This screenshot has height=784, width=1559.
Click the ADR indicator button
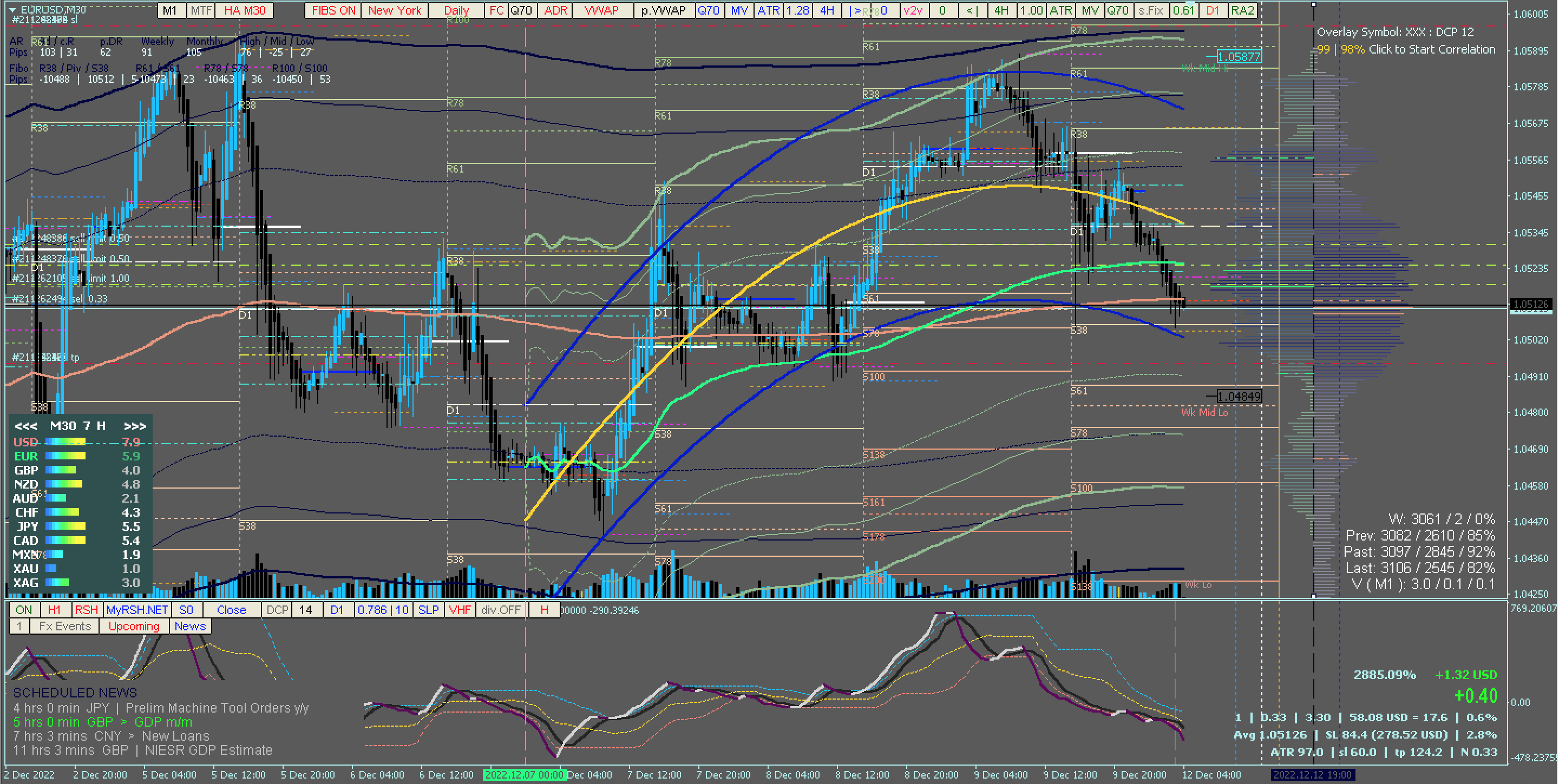(555, 10)
